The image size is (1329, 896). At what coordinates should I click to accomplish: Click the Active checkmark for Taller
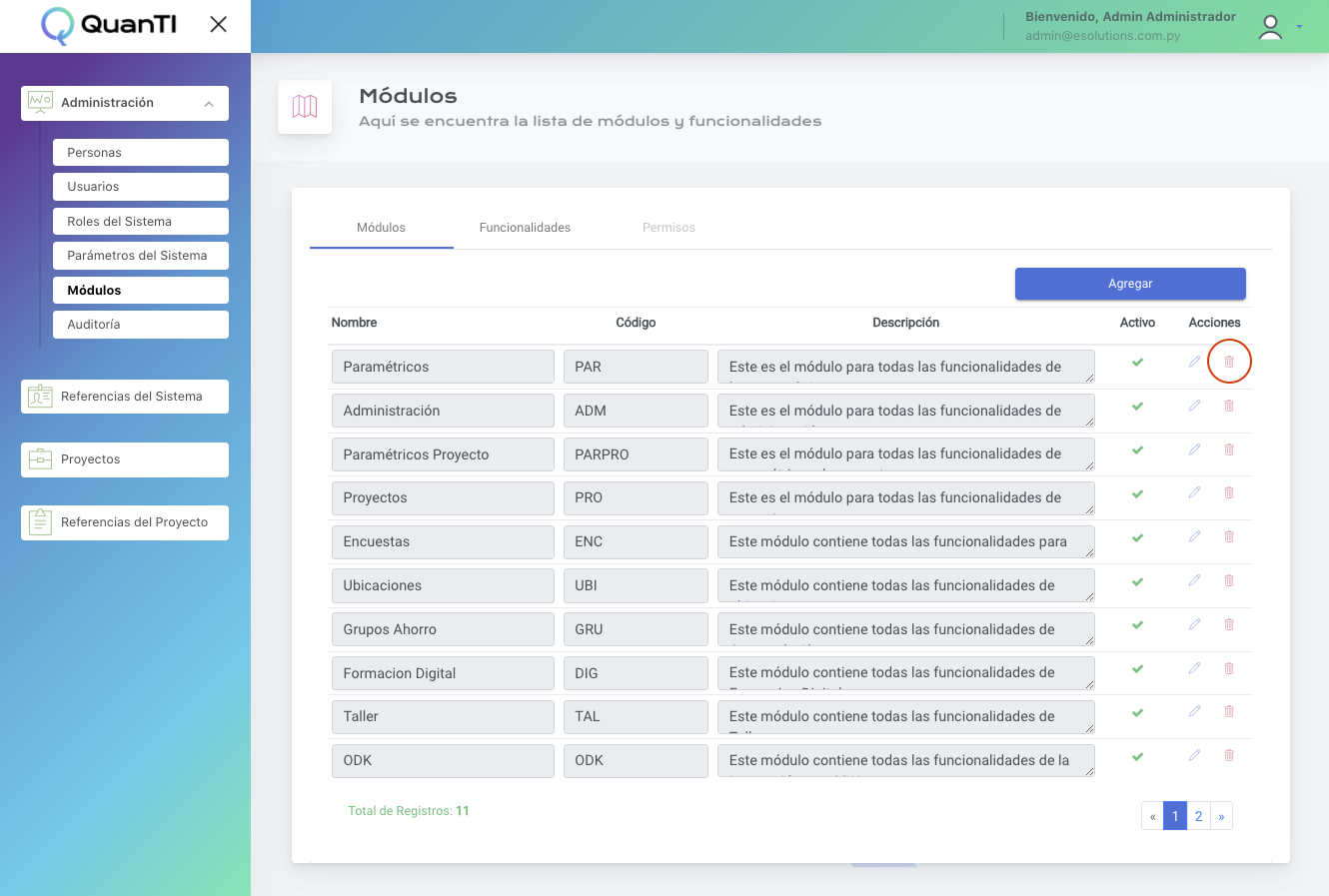1137,712
